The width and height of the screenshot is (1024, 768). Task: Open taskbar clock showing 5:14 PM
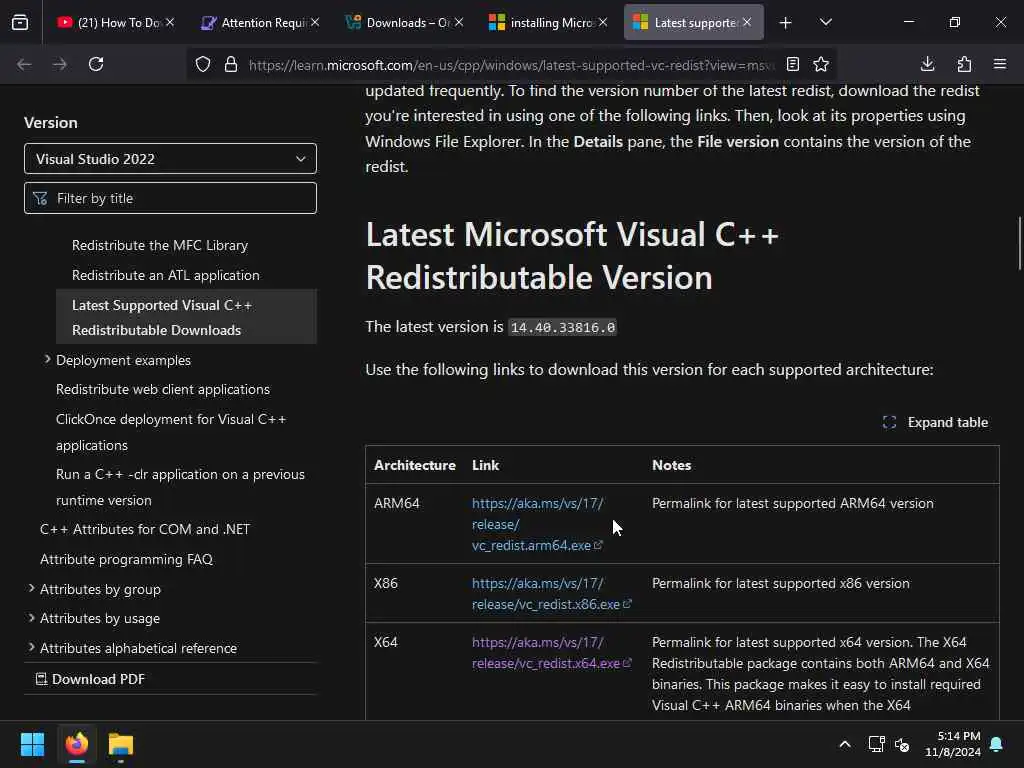(x=953, y=744)
